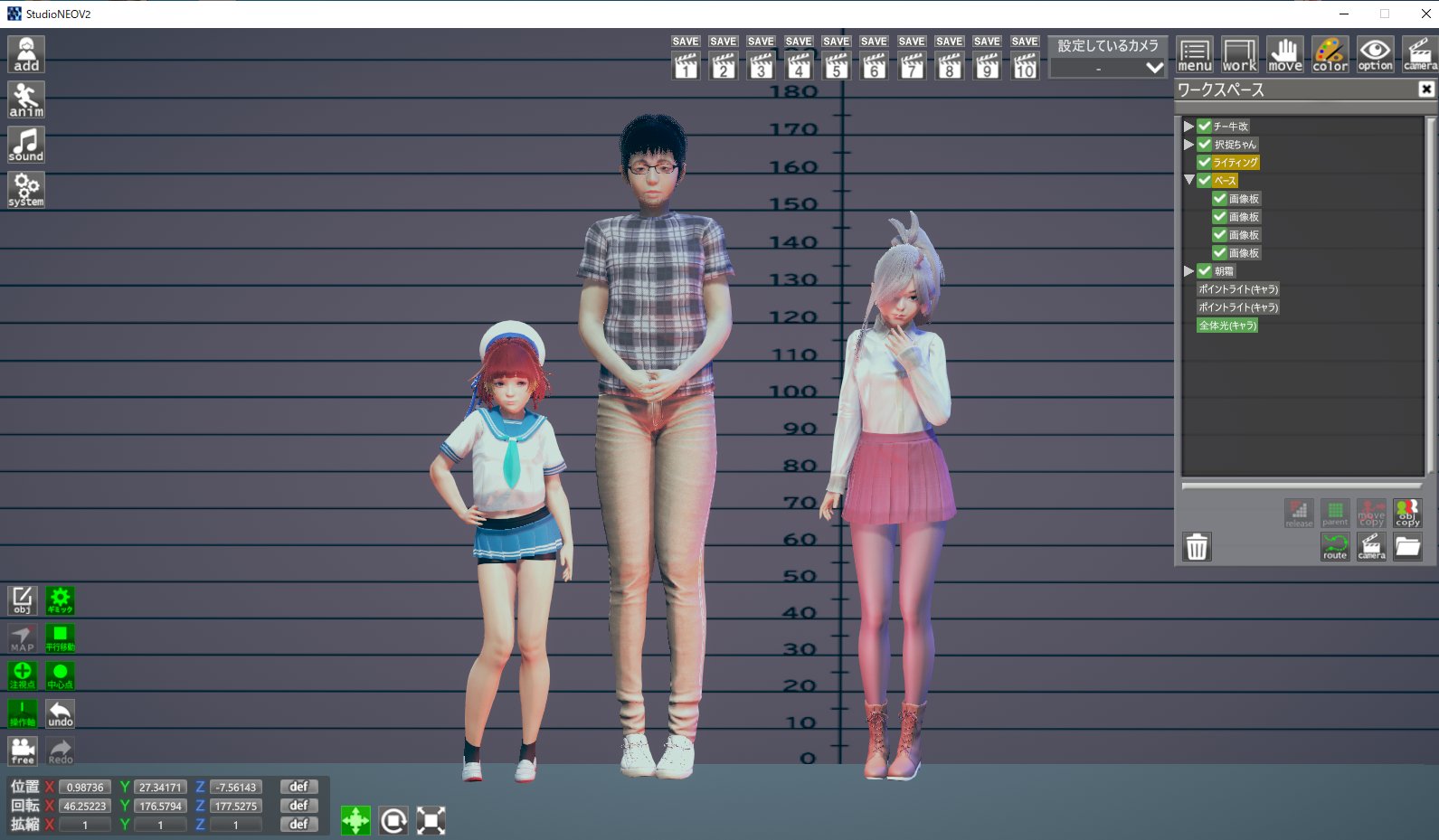Toggle visibility checkbox for チー牛改
The image size is (1439, 840).
(x=1205, y=127)
